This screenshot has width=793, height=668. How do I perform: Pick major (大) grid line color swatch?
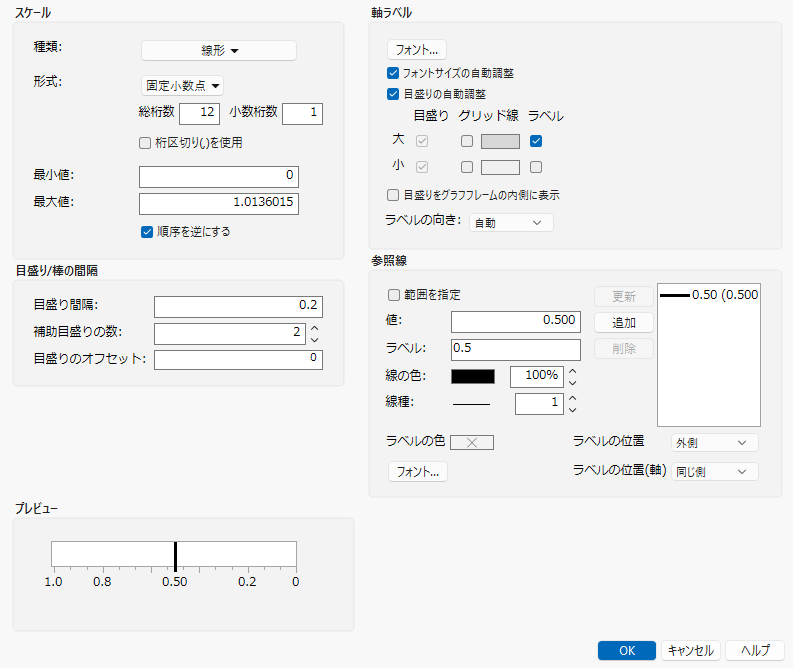[x=500, y=142]
